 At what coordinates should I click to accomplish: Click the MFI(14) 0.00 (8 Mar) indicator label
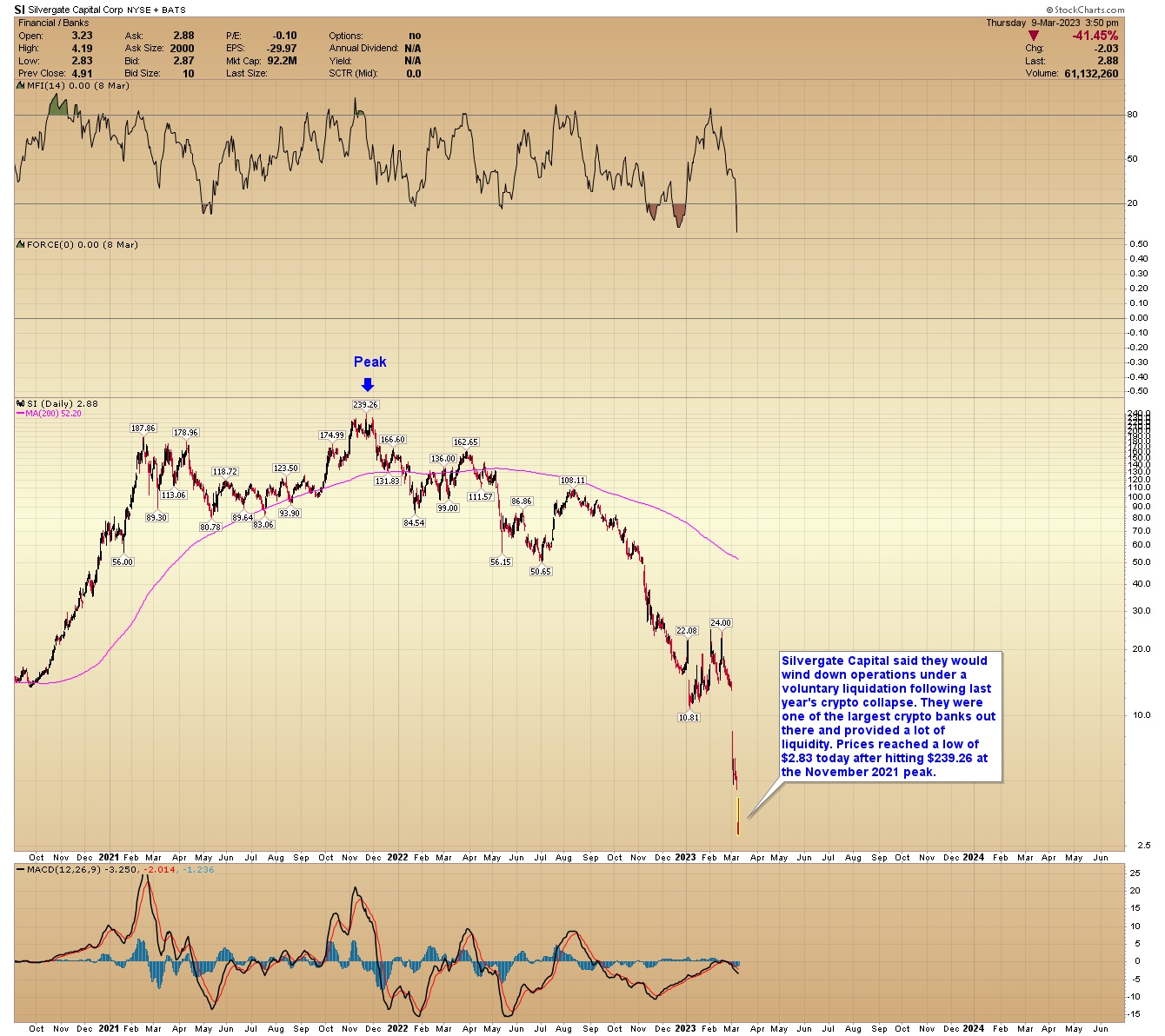pyautogui.click(x=78, y=85)
